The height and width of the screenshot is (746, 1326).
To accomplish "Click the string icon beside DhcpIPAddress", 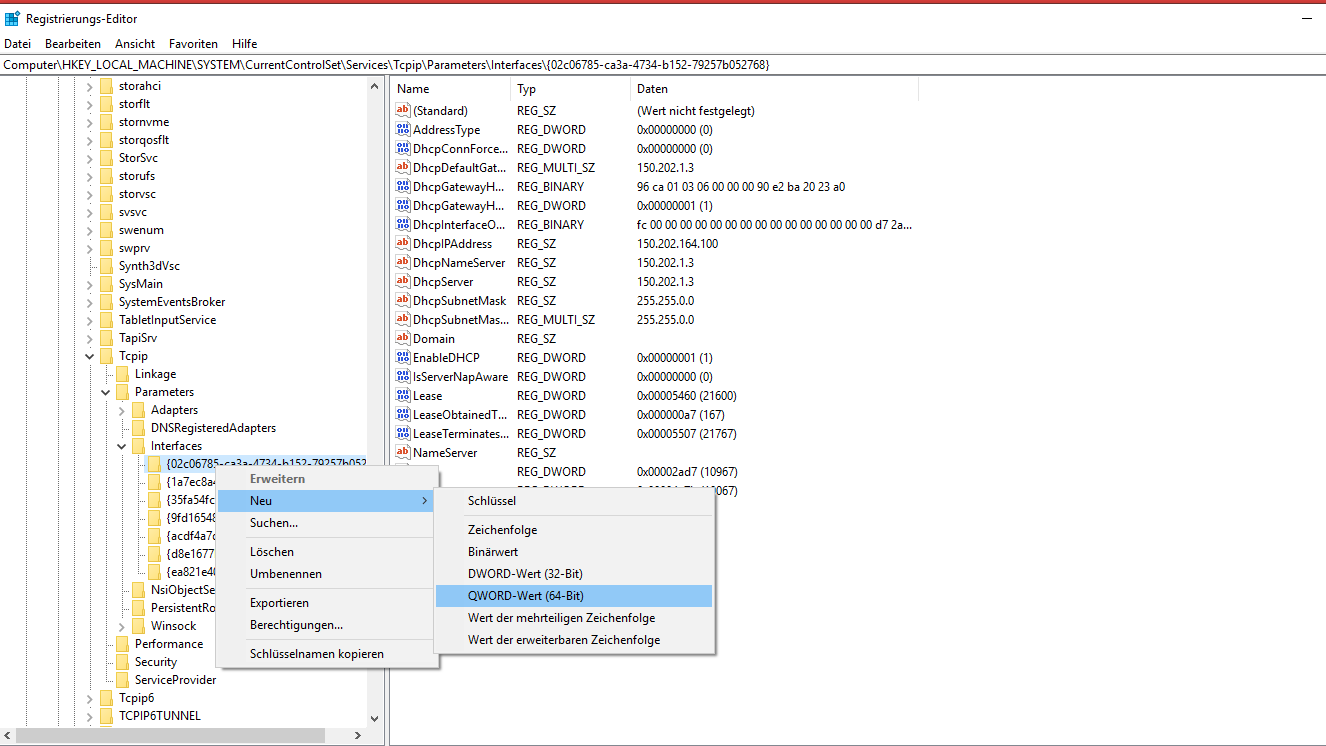I will click(403, 244).
